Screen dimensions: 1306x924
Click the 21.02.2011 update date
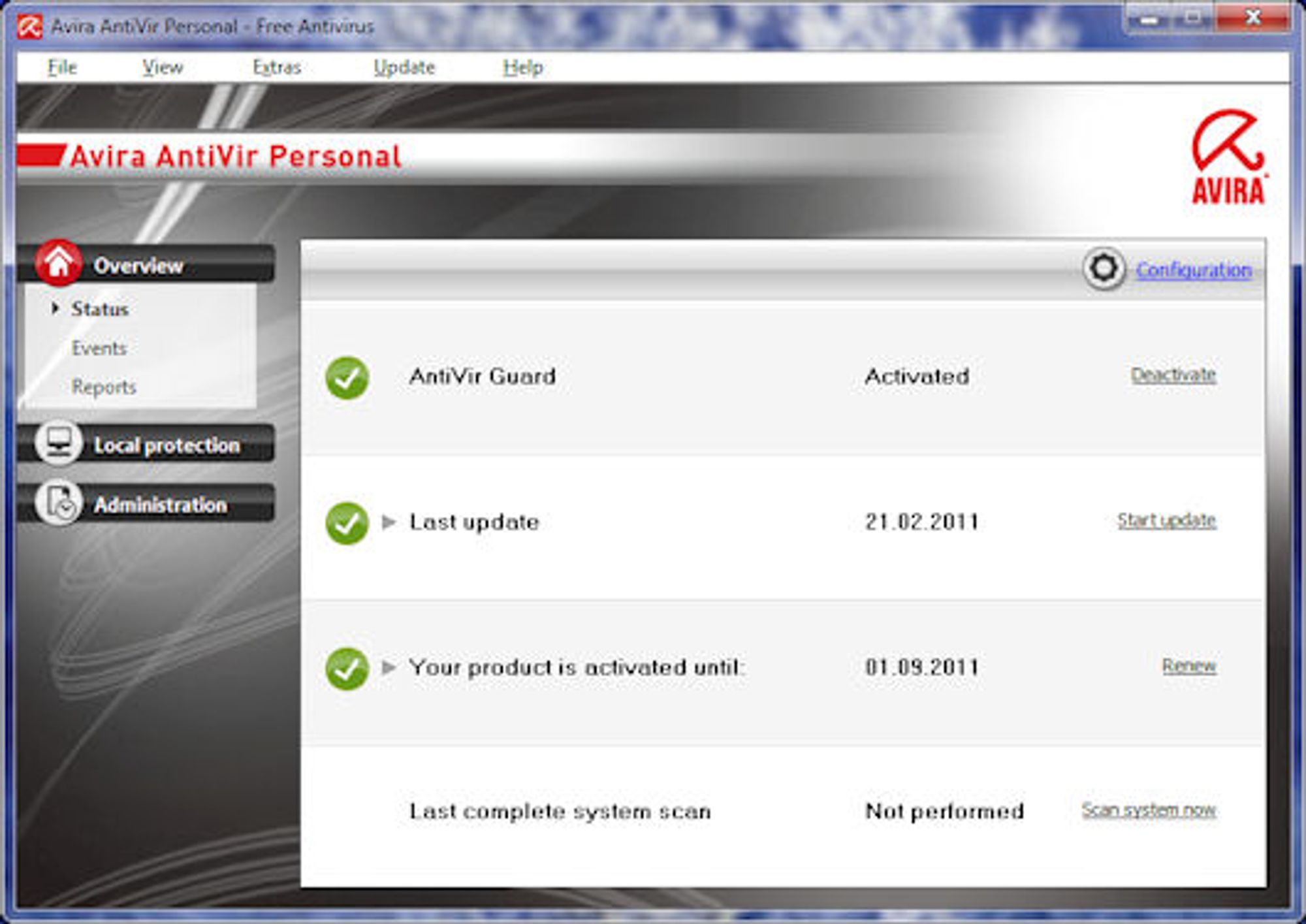pos(922,522)
